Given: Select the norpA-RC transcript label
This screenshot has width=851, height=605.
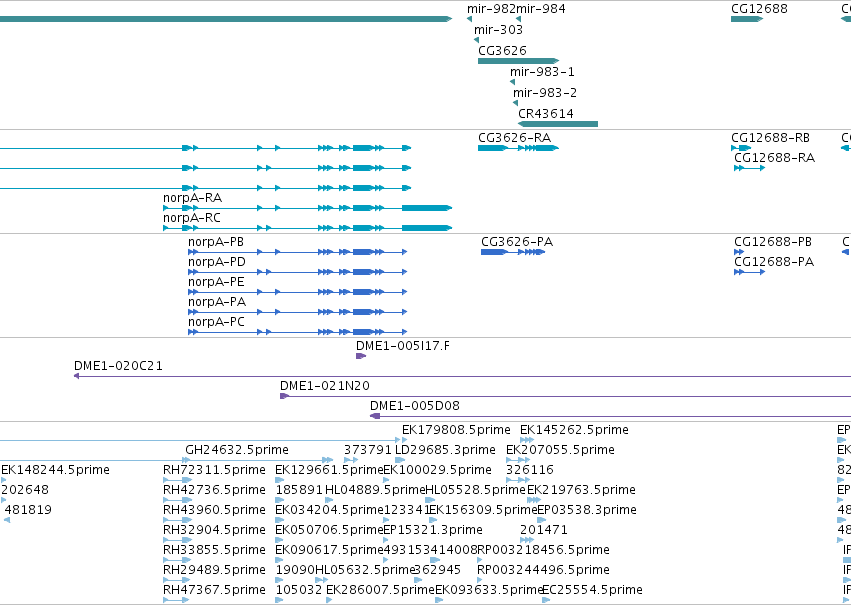Looking at the screenshot, I should pos(192,218).
